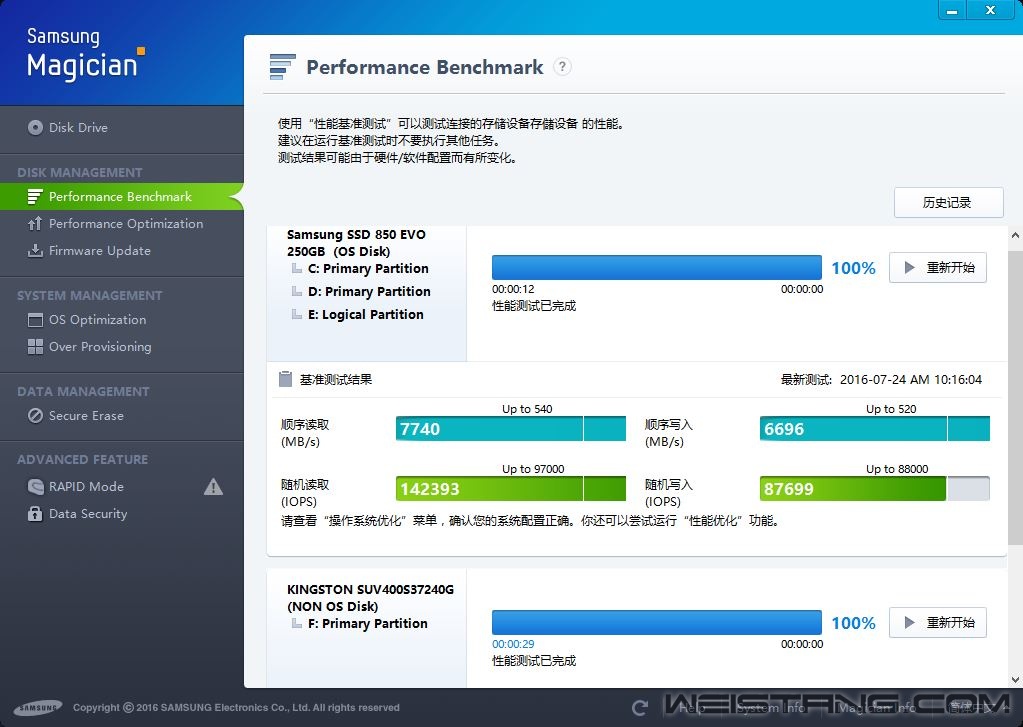Click the OS Optimization window icon
The image size is (1023, 727).
click(x=35, y=320)
